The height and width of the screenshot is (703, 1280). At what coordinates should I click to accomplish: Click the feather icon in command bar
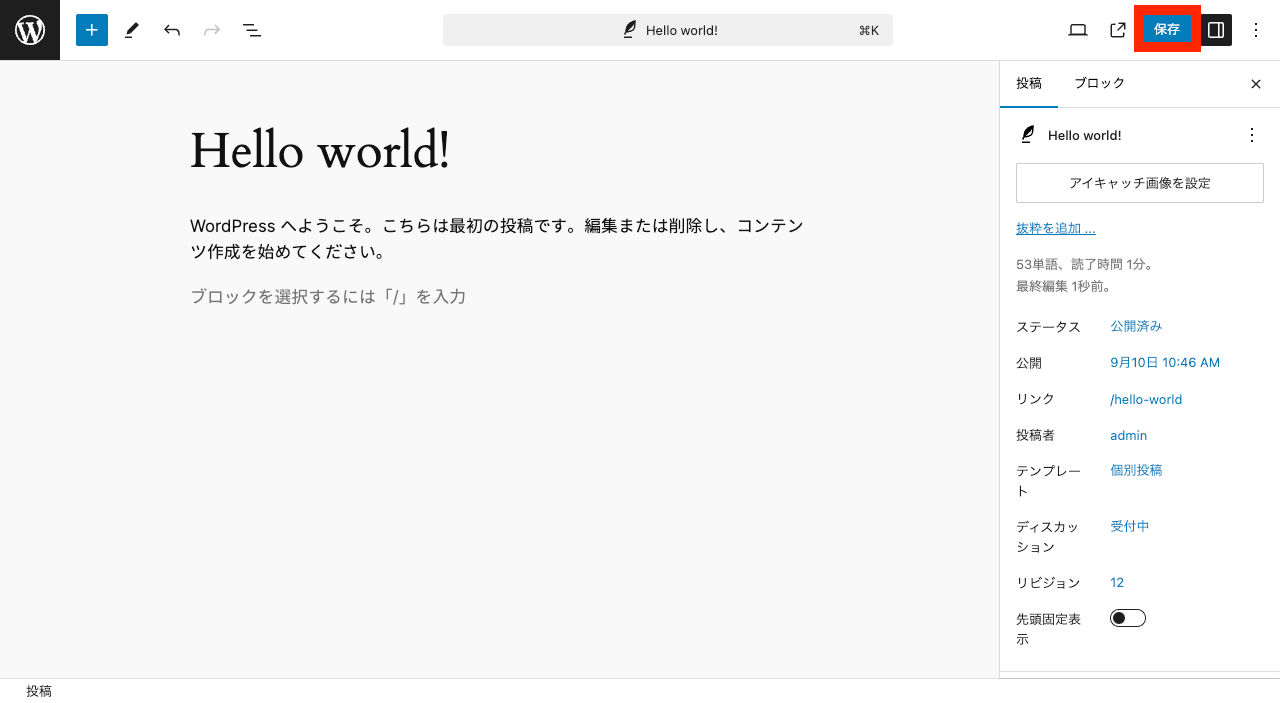(x=629, y=30)
